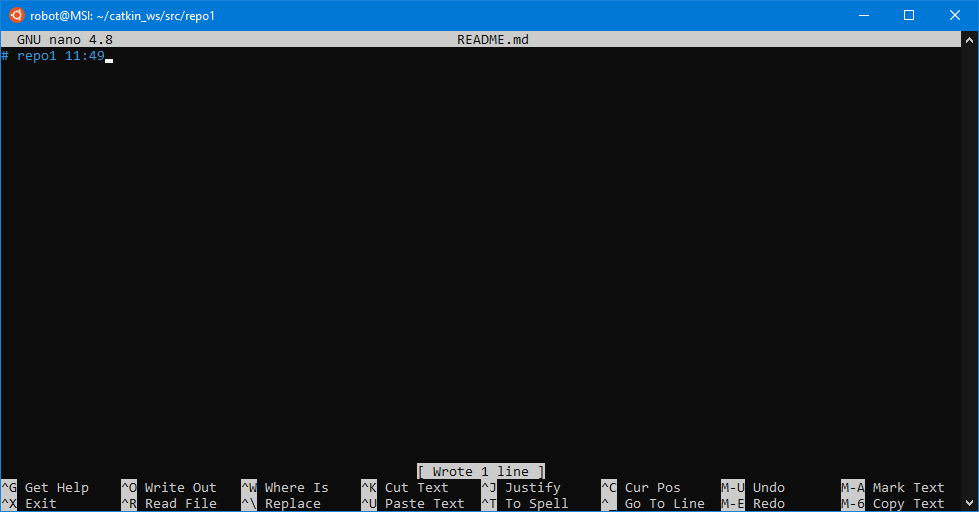Click the To Spell shortcut
The height and width of the screenshot is (512, 979).
click(536, 504)
